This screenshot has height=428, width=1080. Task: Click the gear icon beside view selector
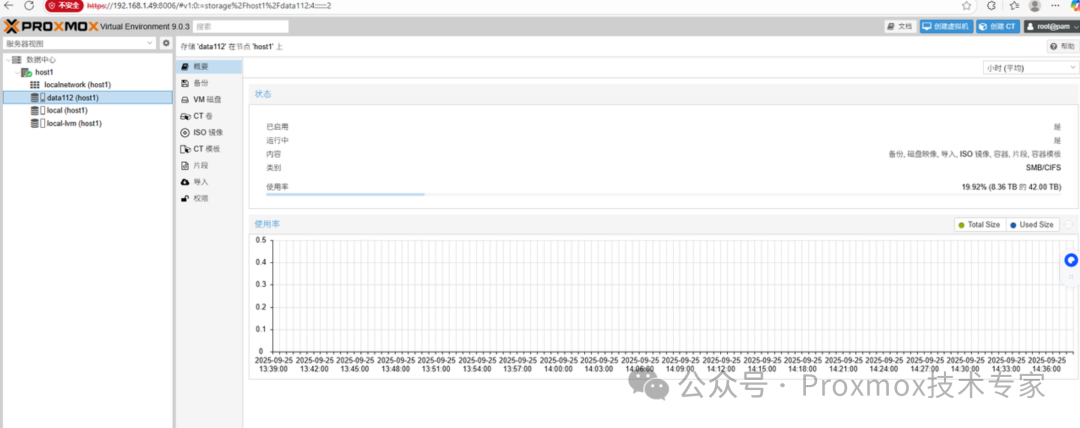click(166, 43)
